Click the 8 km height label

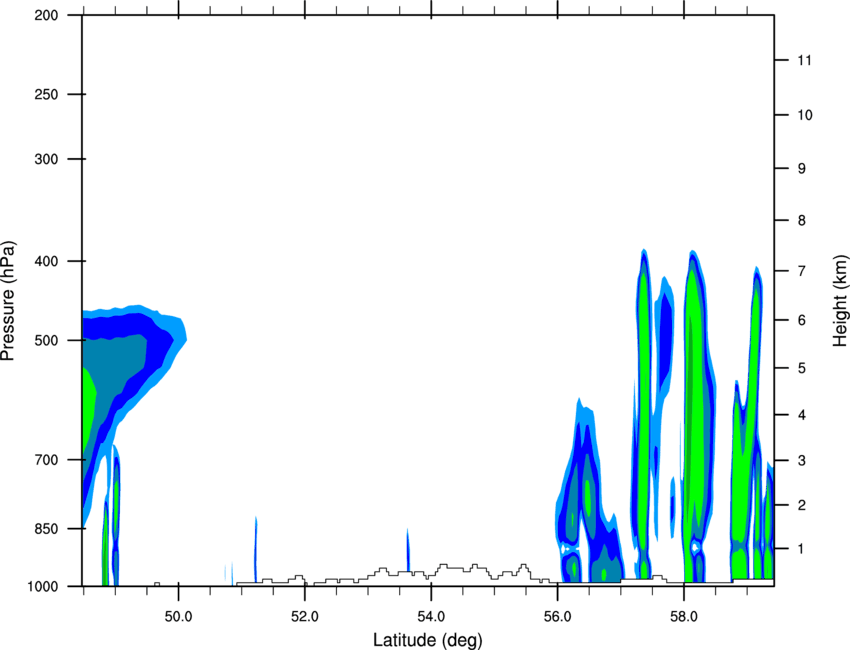click(x=802, y=220)
